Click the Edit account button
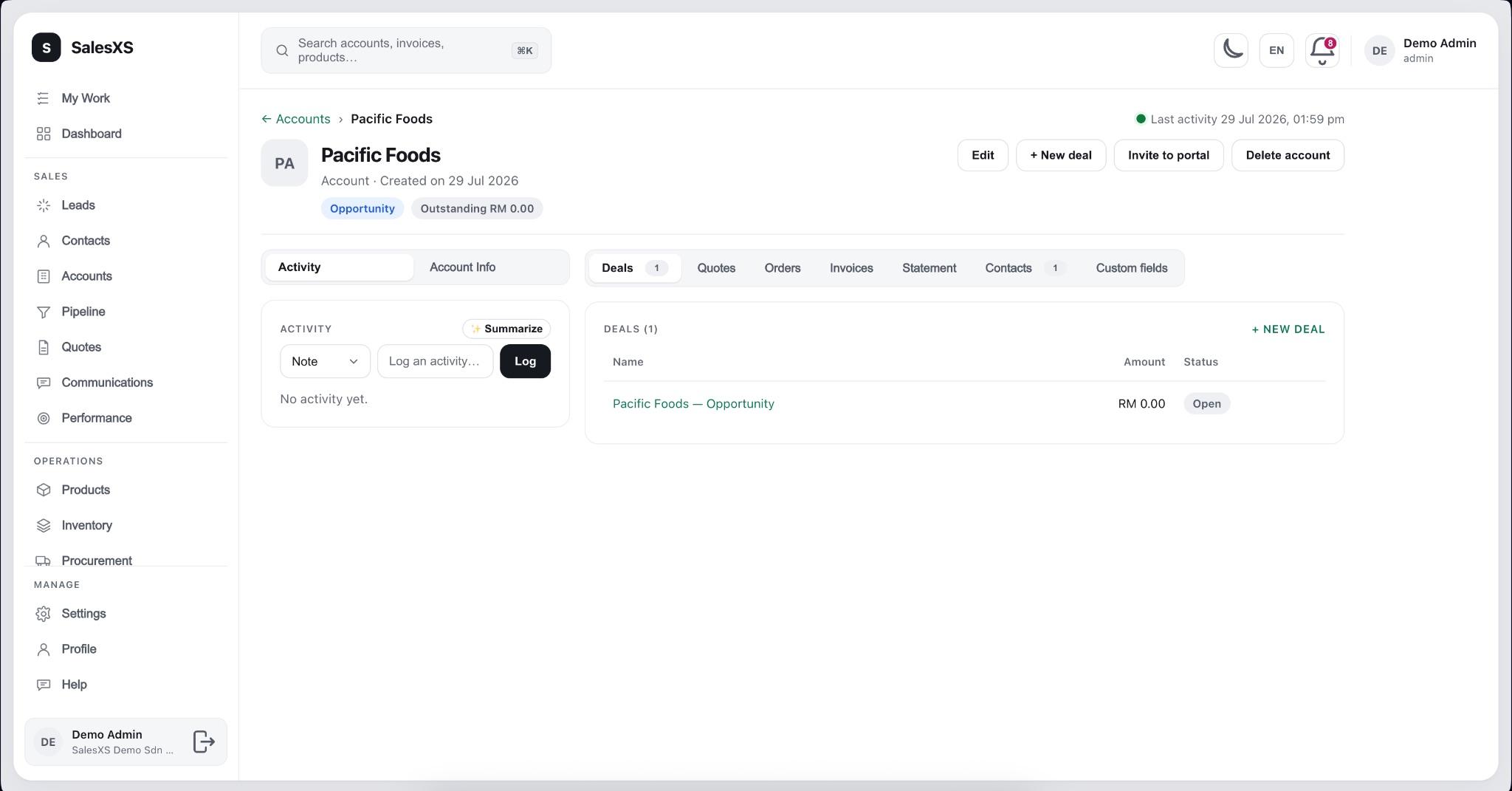Viewport: 1512px width, 791px height. click(983, 155)
